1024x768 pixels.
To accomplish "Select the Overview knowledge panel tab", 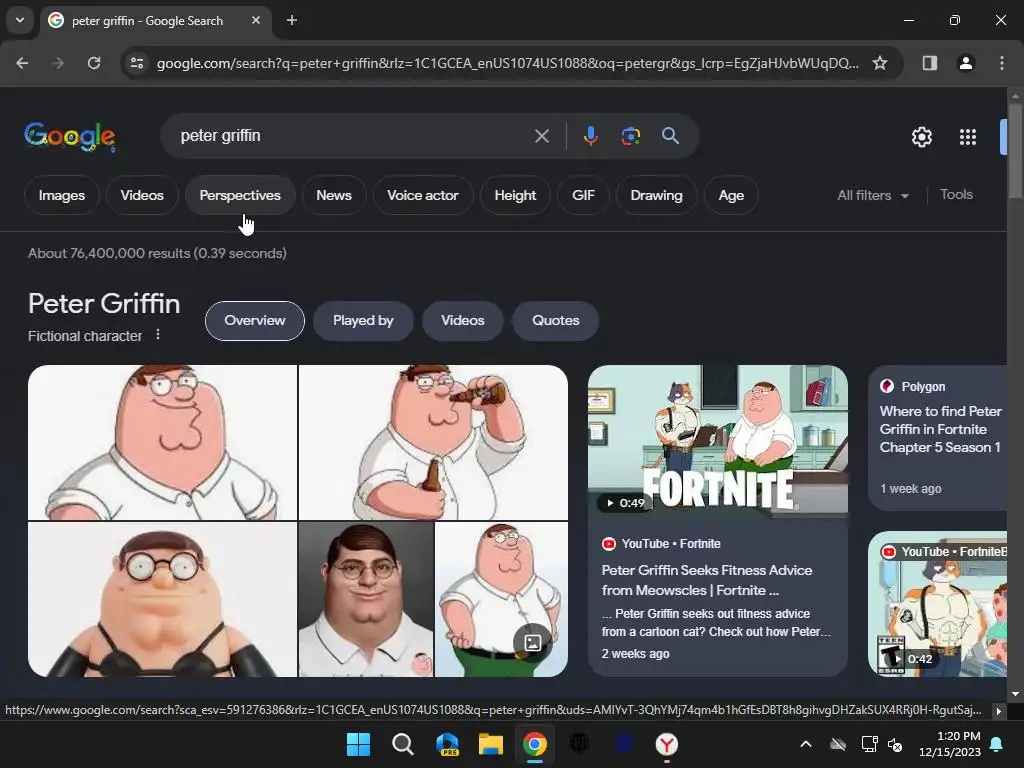I will (x=255, y=321).
